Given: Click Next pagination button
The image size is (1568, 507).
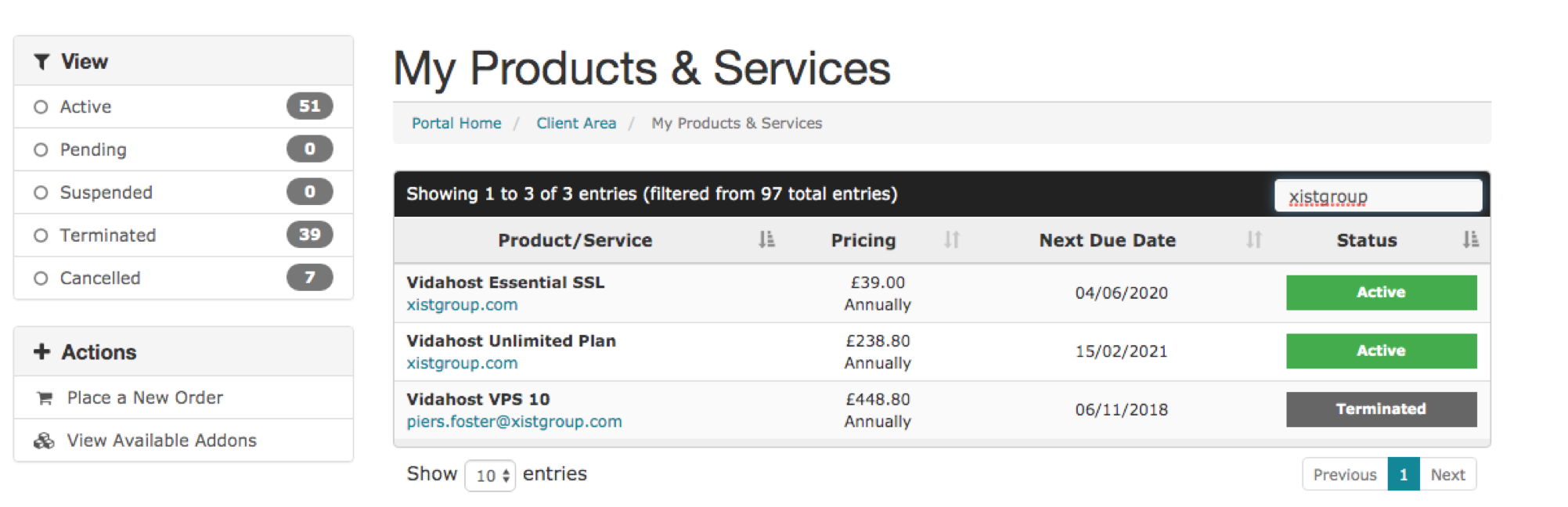Looking at the screenshot, I should (1447, 475).
